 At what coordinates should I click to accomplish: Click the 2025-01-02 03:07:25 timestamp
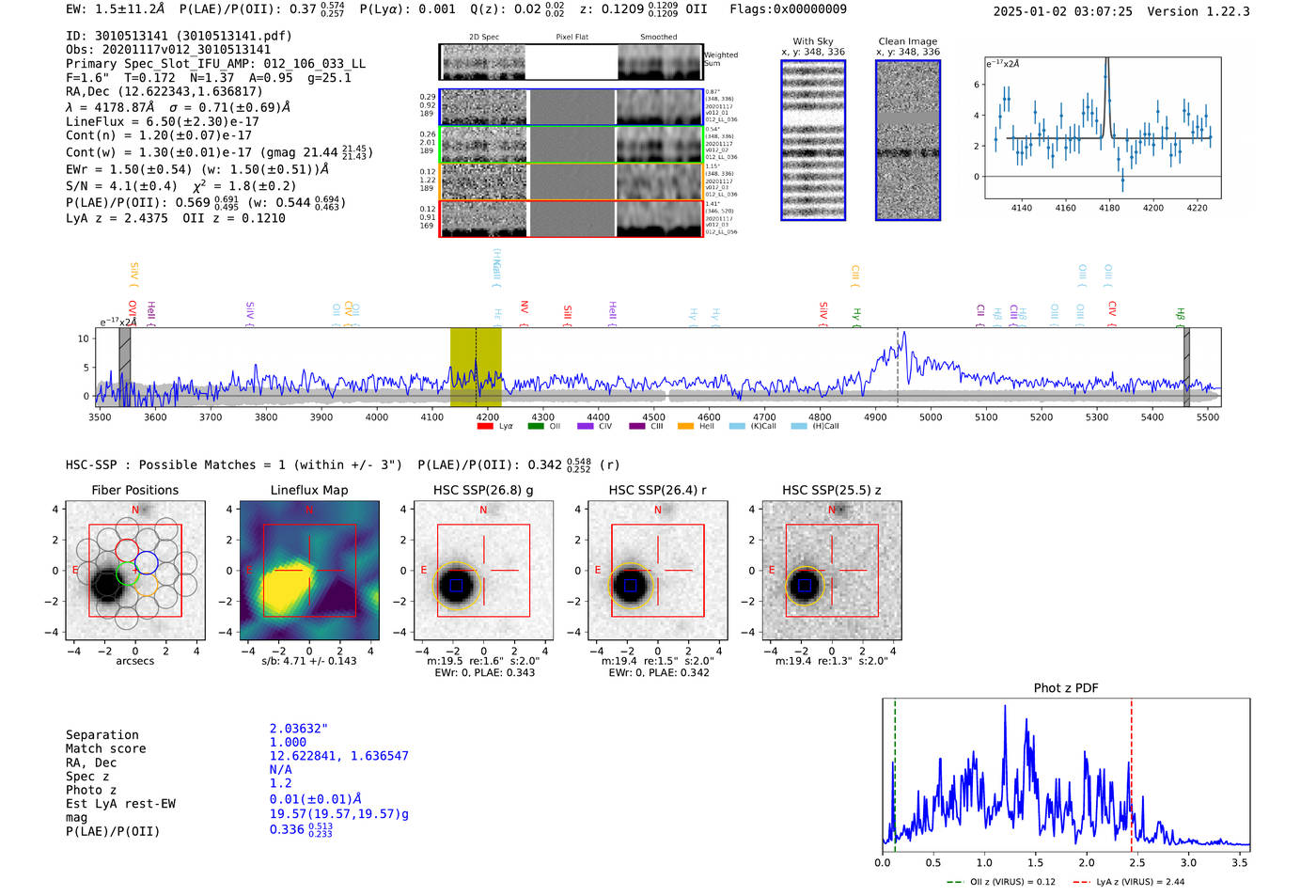pos(1063,11)
